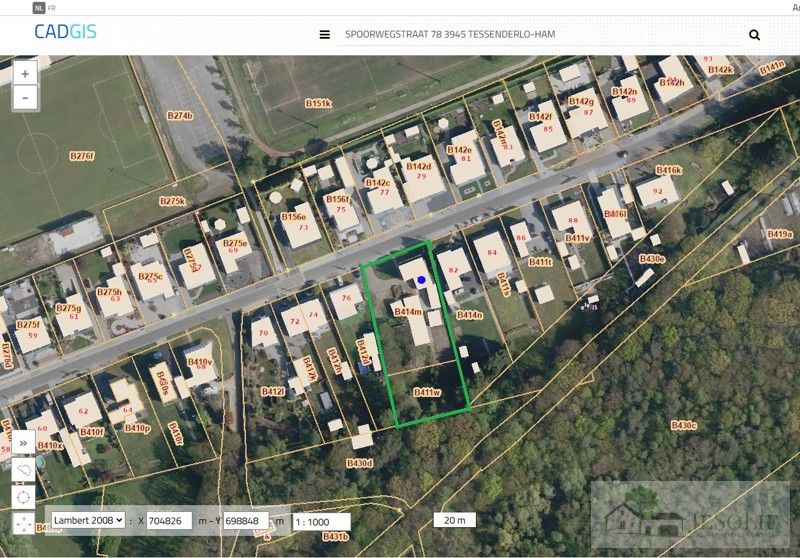Click parcel label B411w
The width and height of the screenshot is (800, 558).
coord(427,392)
